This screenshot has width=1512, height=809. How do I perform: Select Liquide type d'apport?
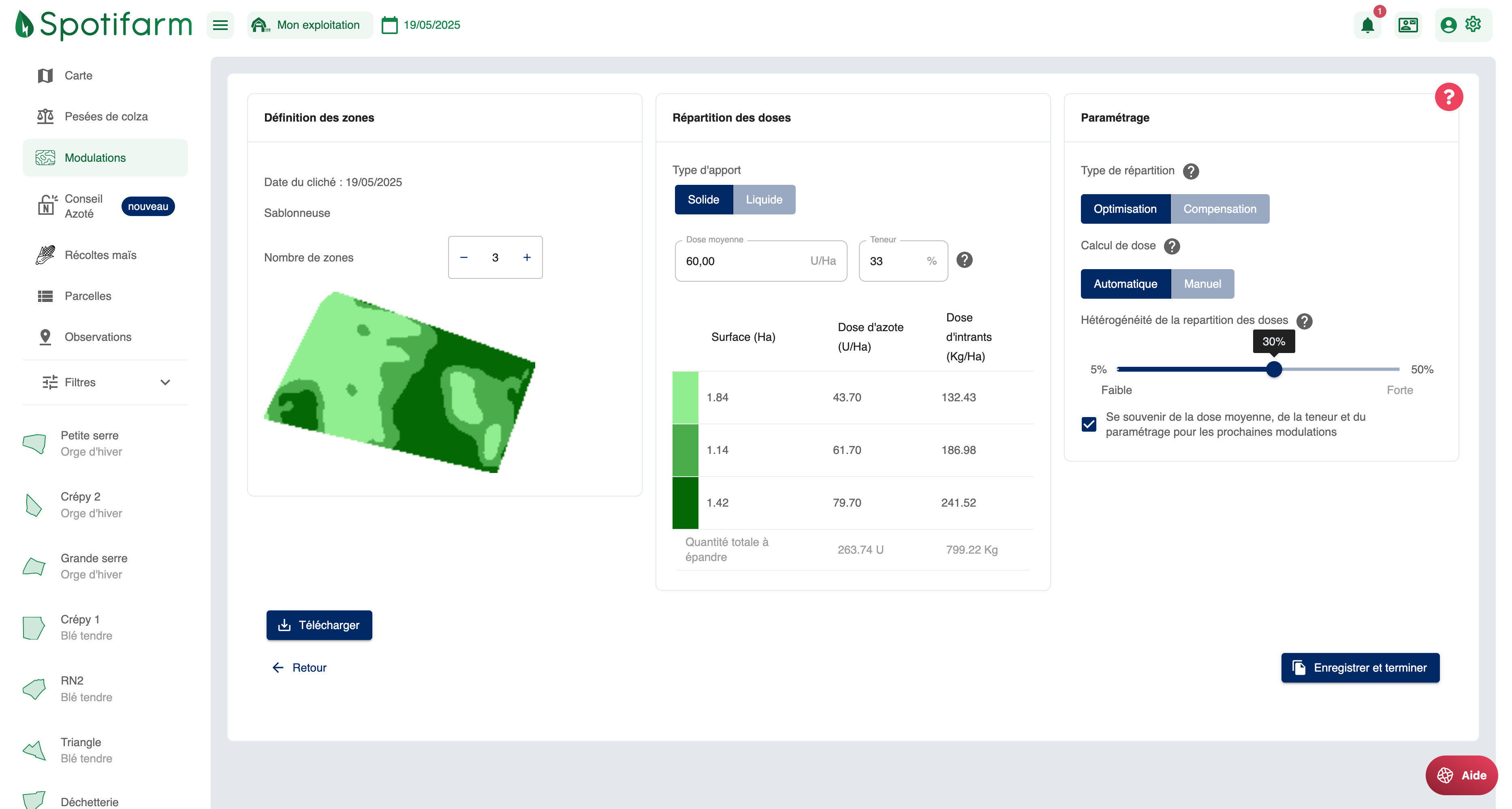coord(764,199)
